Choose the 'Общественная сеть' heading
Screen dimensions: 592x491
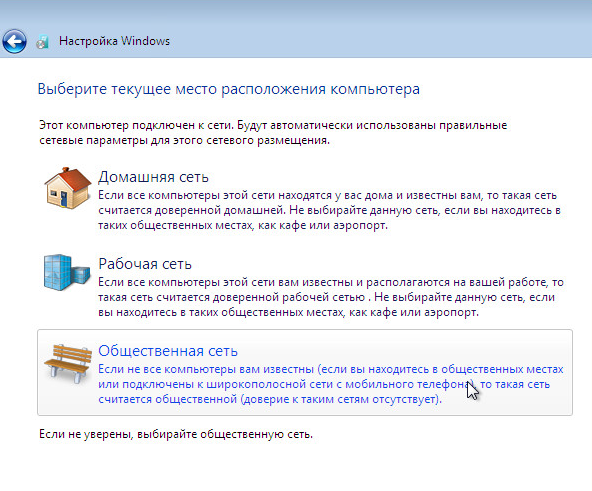click(168, 351)
